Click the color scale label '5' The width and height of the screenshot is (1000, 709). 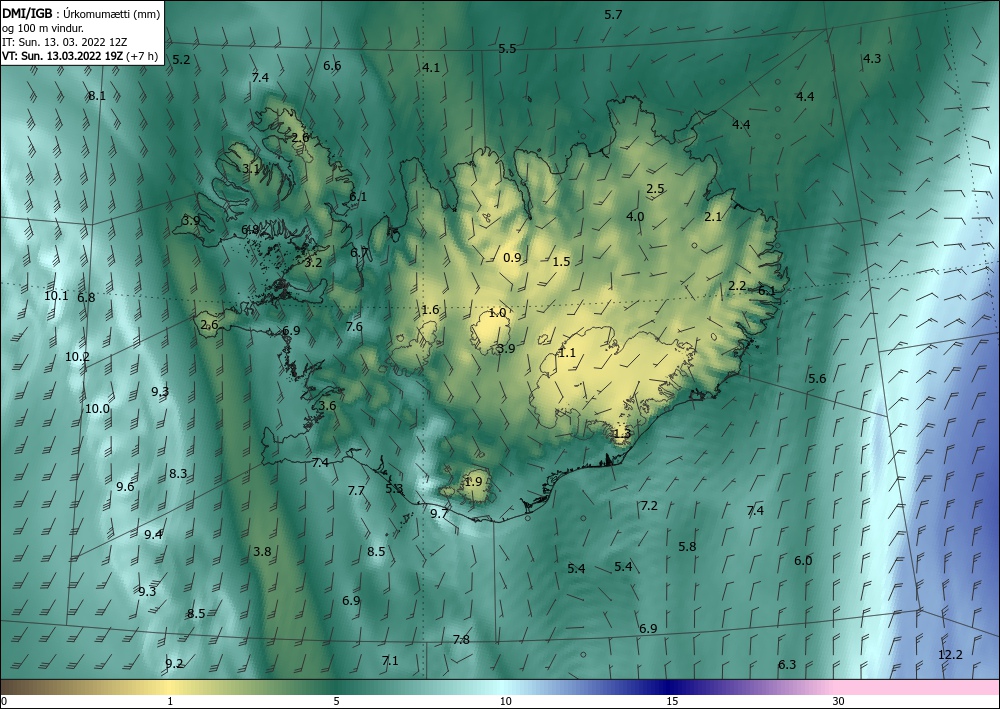click(336, 702)
